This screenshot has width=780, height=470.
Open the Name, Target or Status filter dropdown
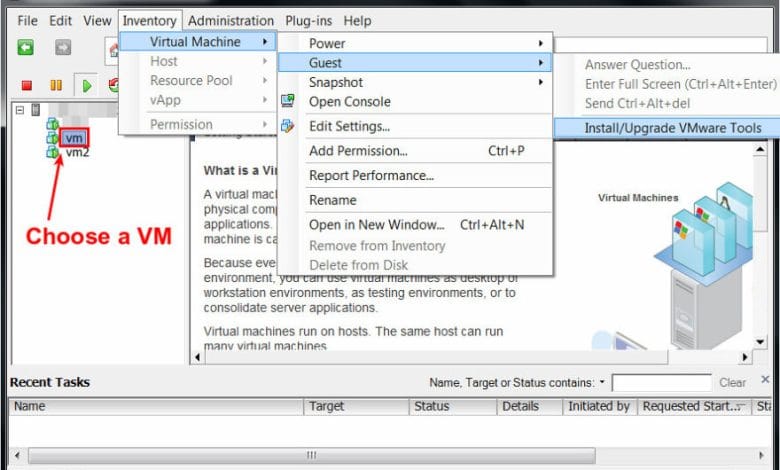[602, 382]
